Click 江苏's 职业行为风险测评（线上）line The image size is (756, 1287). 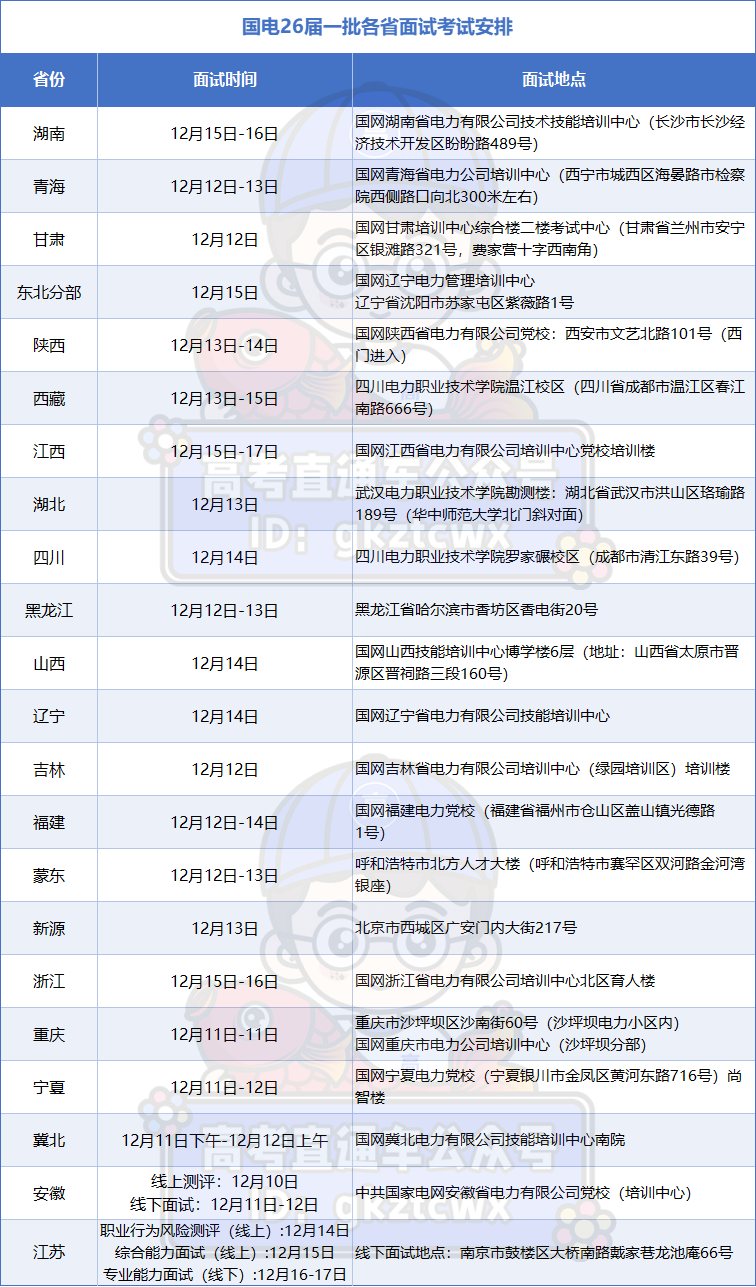tap(225, 1230)
